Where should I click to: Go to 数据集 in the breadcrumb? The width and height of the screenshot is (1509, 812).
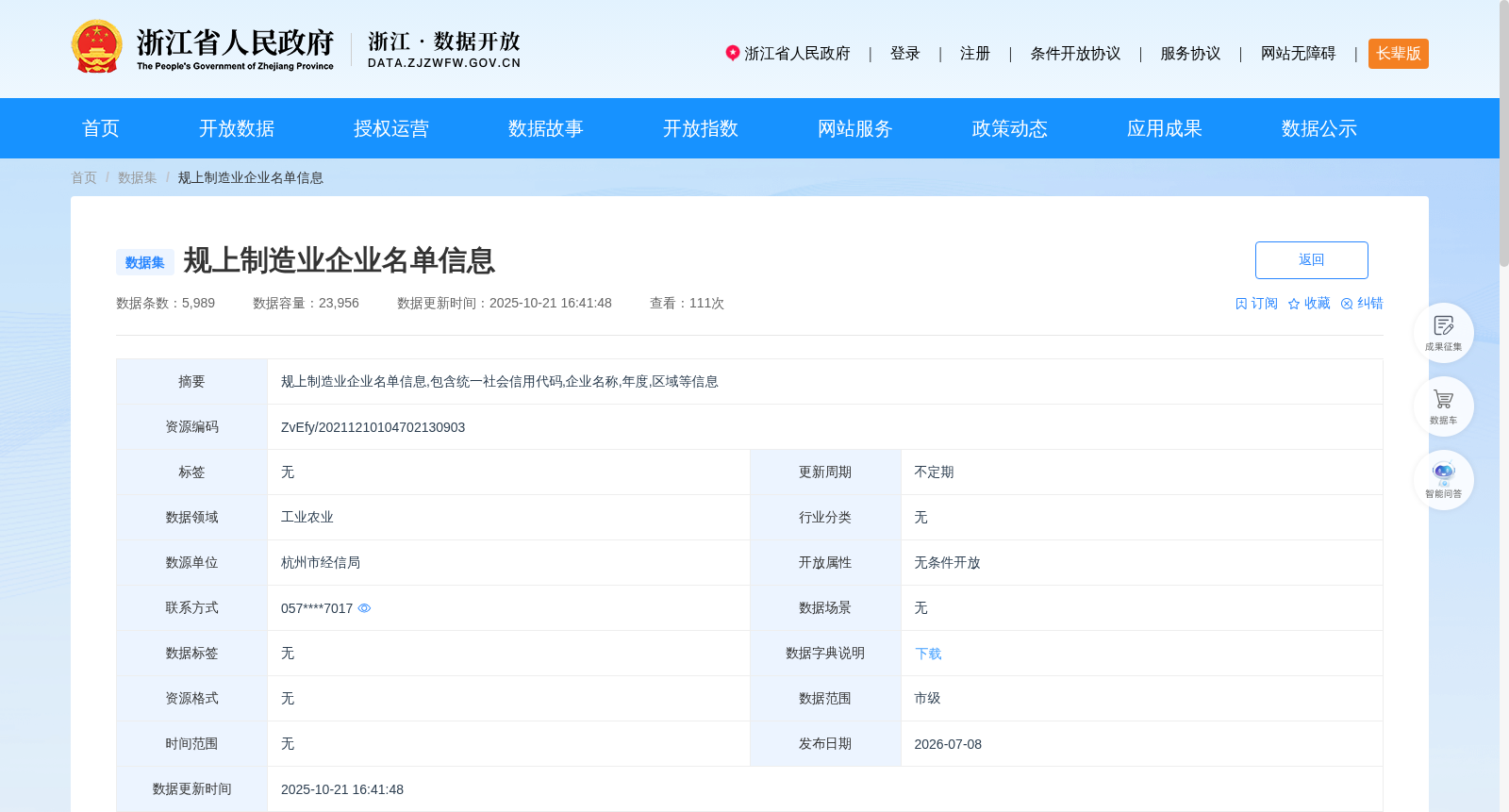click(138, 177)
